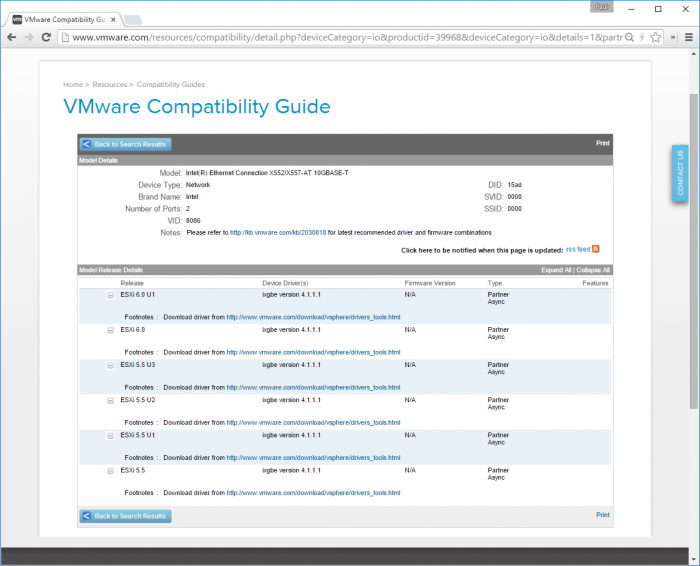Open the Resources breadcrumb link
The height and width of the screenshot is (566, 700).
pos(110,84)
